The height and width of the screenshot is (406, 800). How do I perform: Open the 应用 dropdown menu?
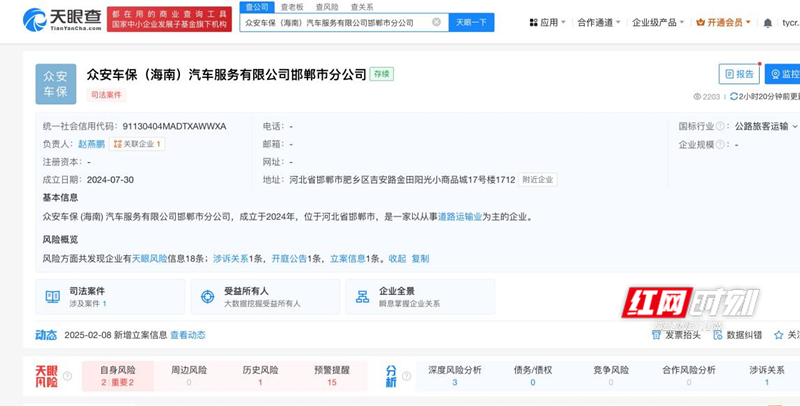click(548, 22)
